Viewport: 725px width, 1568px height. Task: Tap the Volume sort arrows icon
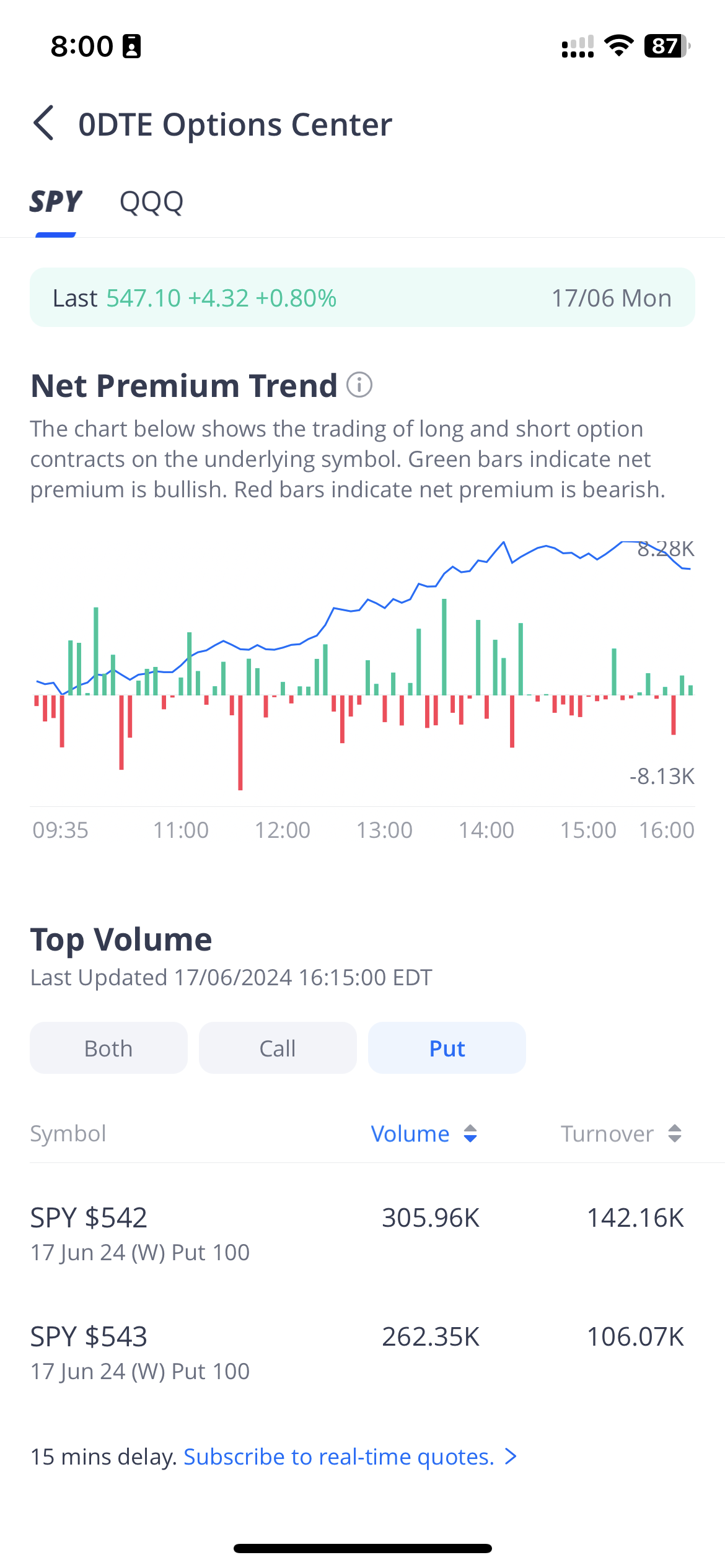click(470, 1133)
